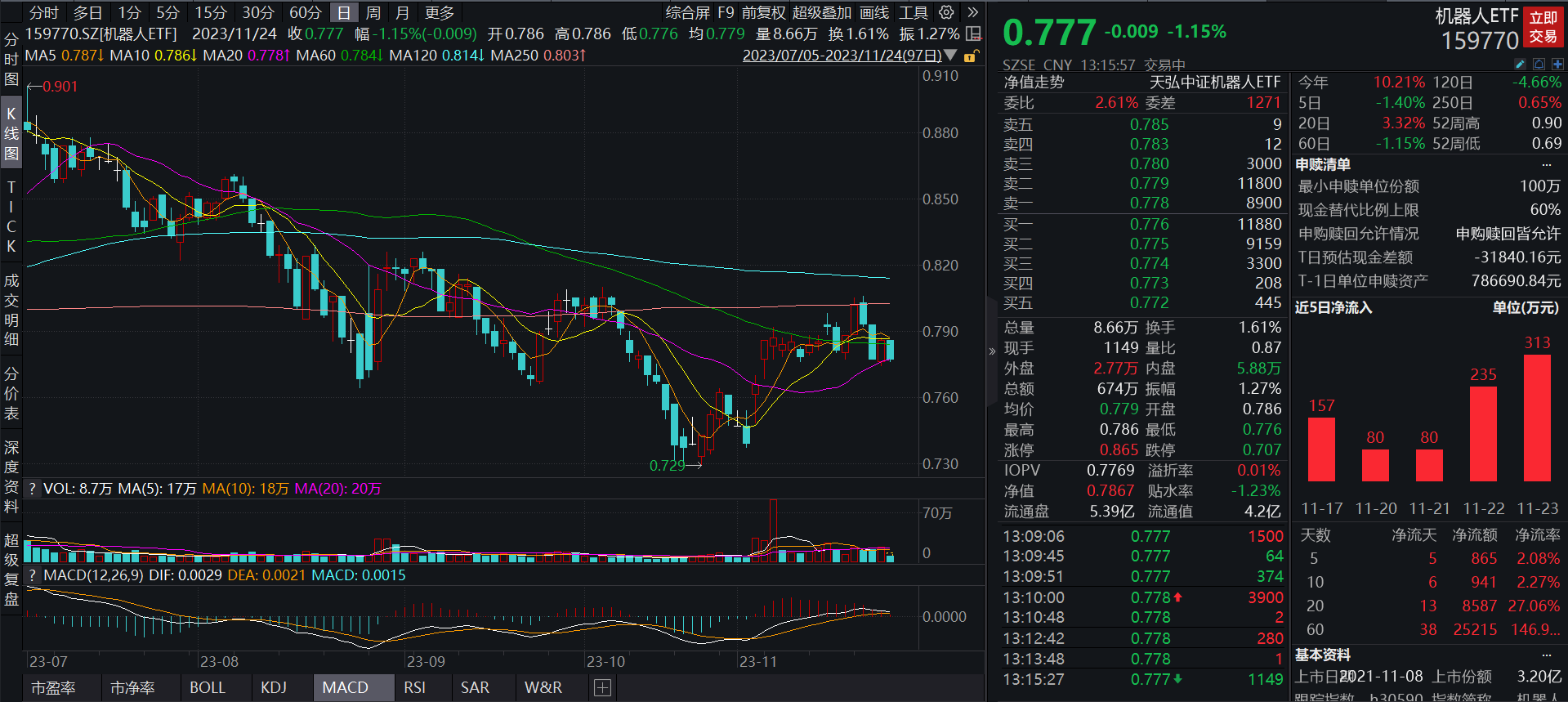The height and width of the screenshot is (702, 1568).
Task: Select the 月 monthly period
Action: coord(402,12)
